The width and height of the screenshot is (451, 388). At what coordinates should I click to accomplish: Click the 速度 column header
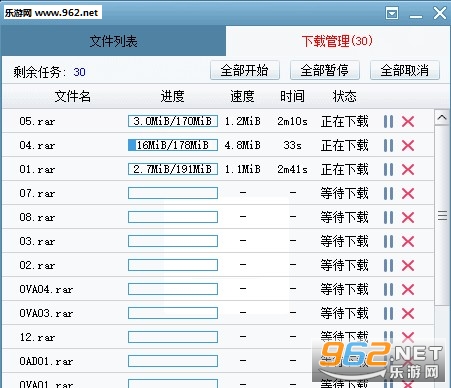point(242,96)
